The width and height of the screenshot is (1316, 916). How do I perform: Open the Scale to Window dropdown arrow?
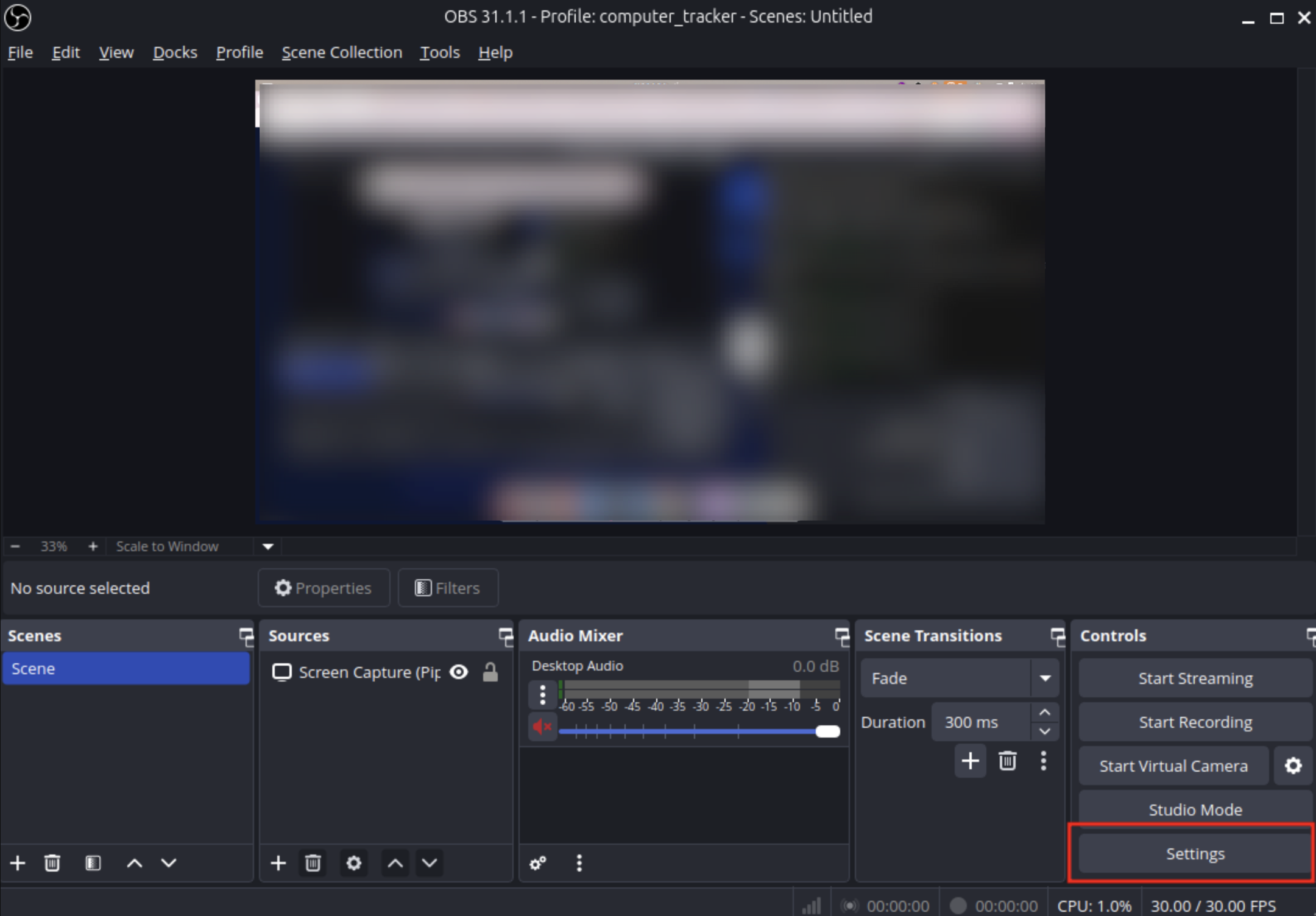tap(268, 546)
